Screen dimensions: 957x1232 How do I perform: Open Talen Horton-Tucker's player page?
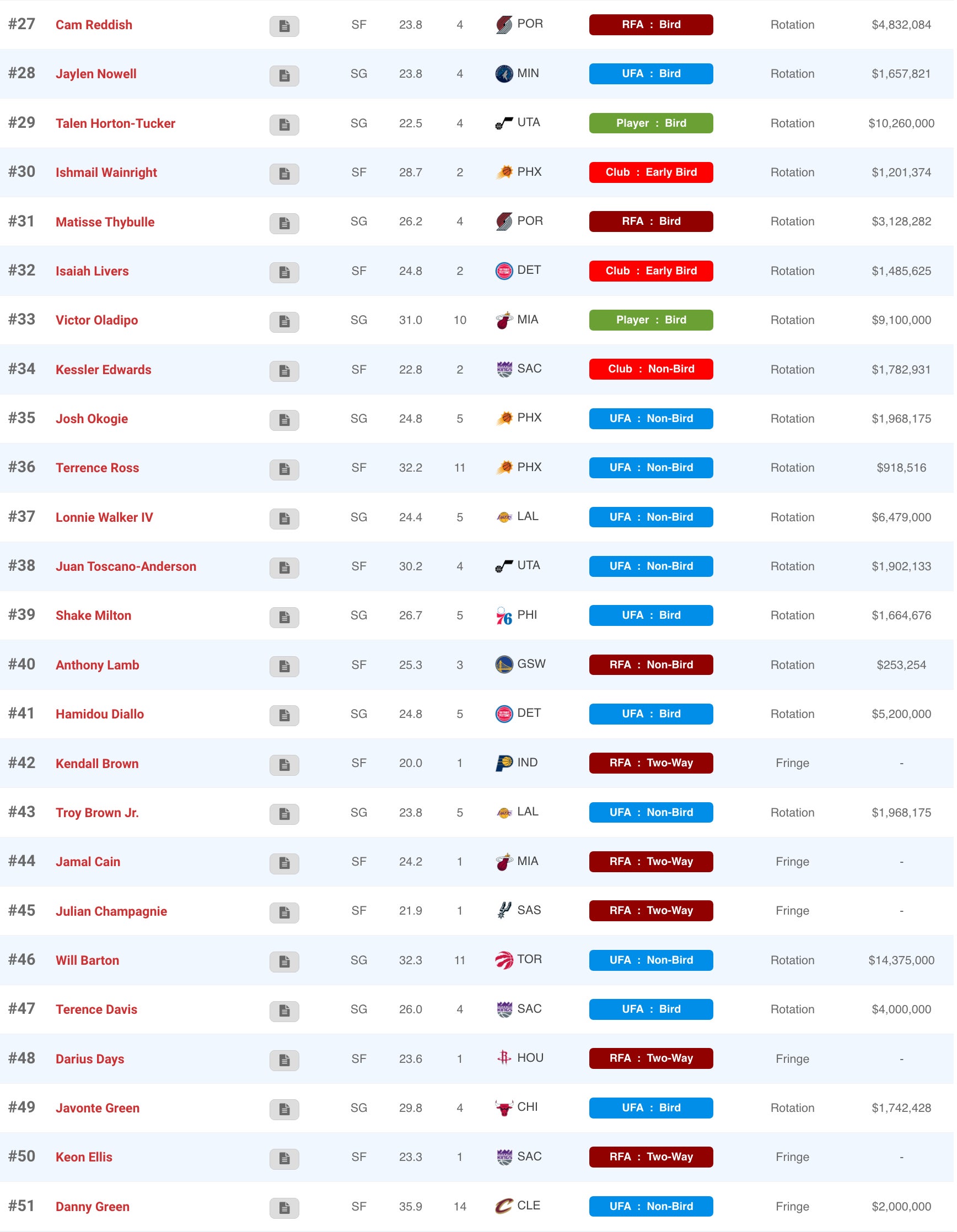[x=116, y=123]
